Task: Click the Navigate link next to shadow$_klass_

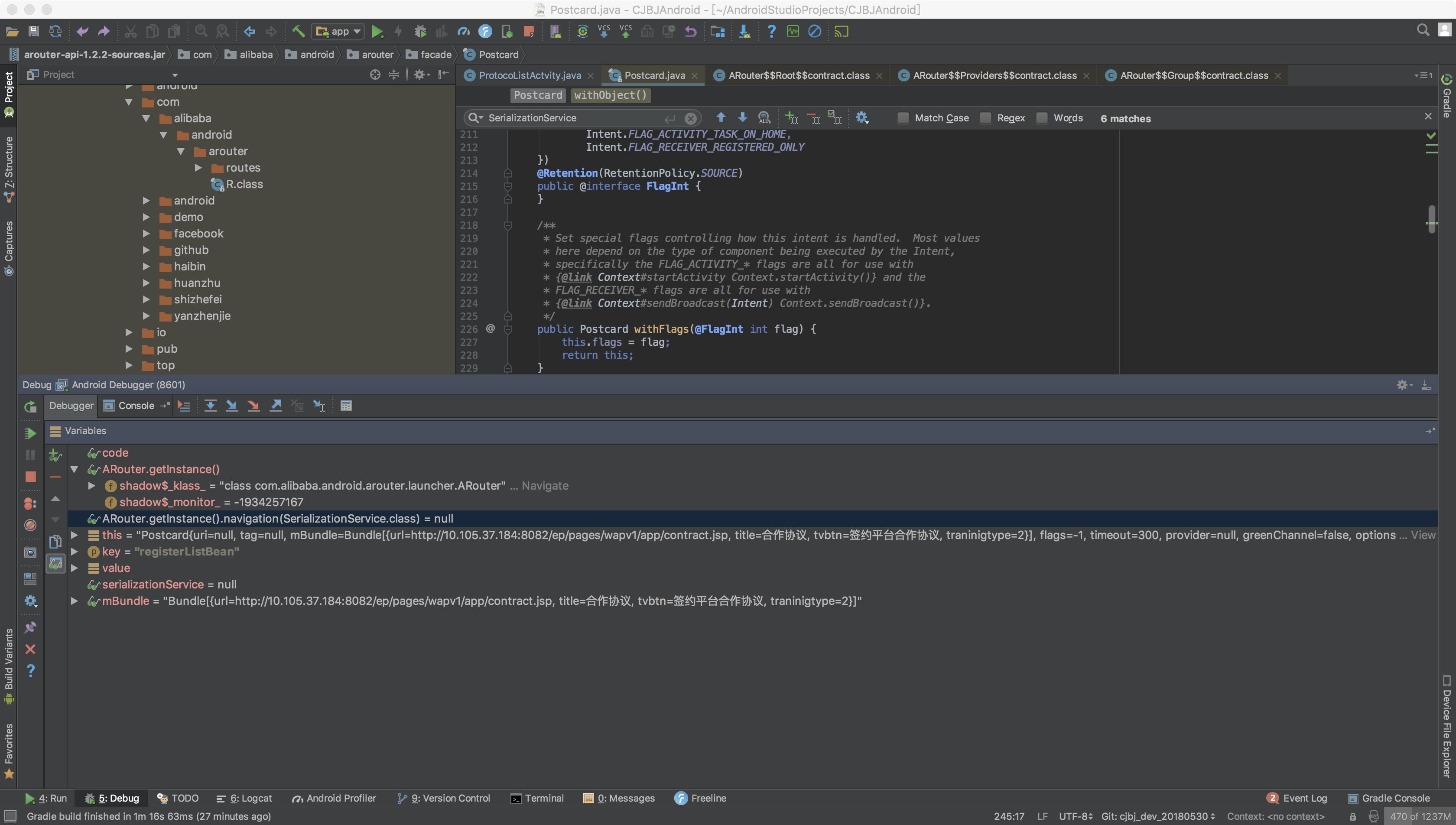Action: pyautogui.click(x=545, y=486)
